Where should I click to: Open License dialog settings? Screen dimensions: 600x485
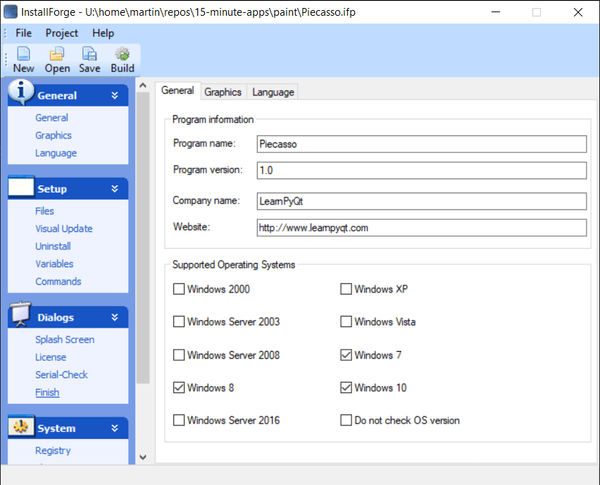(x=51, y=357)
